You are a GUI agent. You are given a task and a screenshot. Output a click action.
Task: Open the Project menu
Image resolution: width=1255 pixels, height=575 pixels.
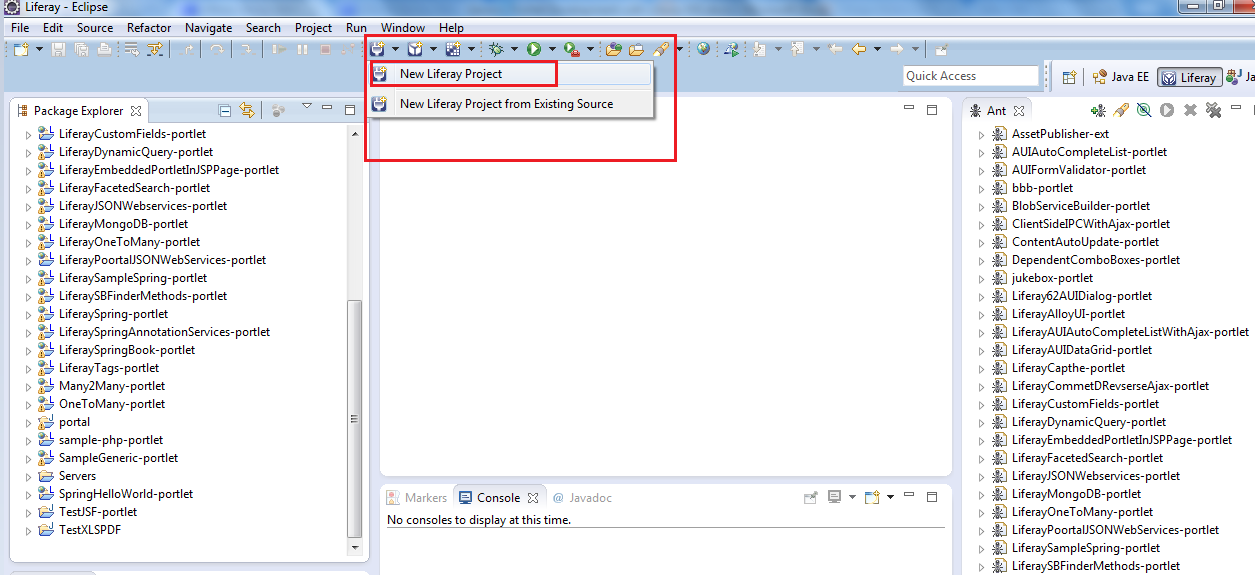coord(313,28)
